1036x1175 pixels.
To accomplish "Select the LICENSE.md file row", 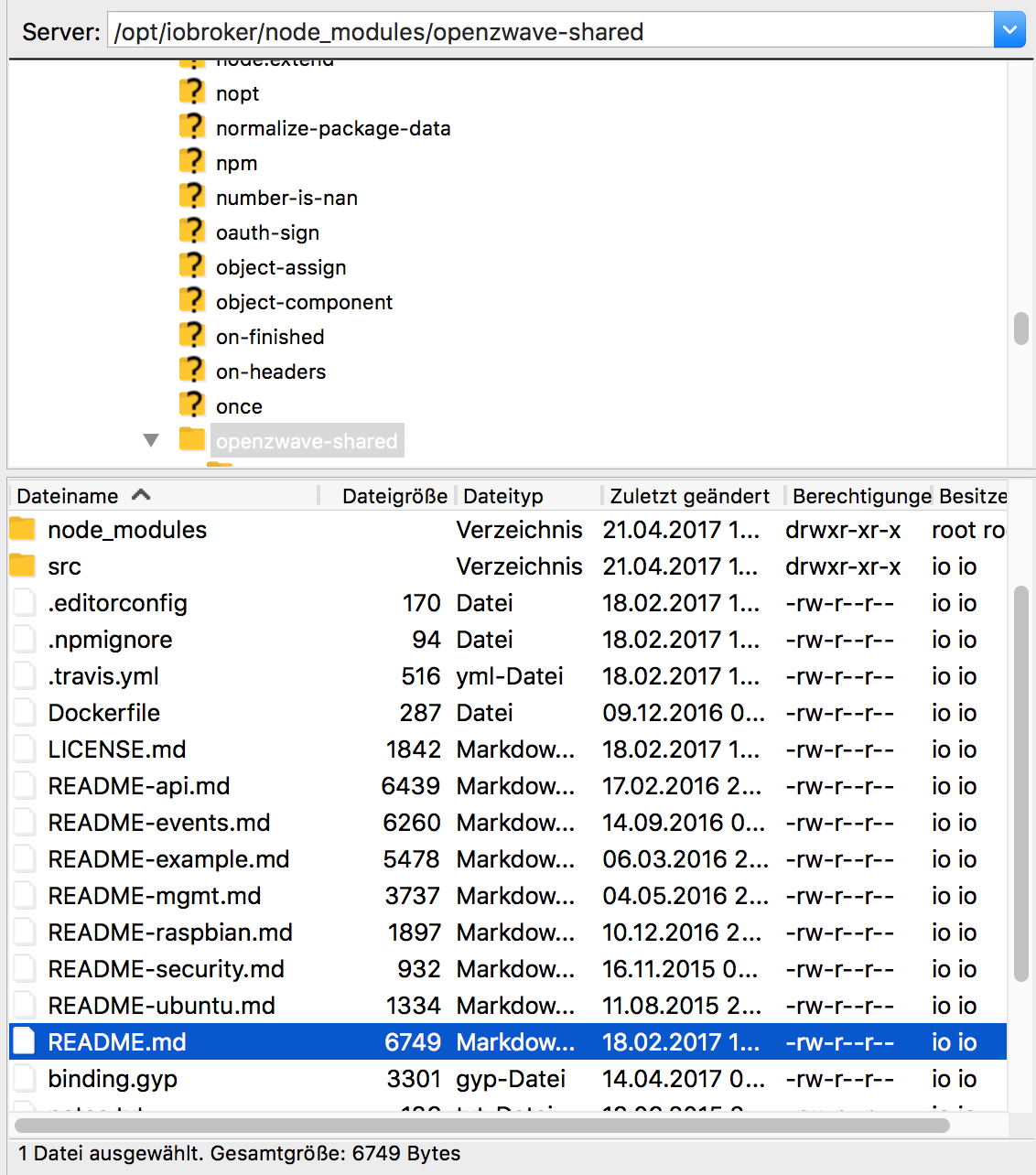I will (117, 749).
